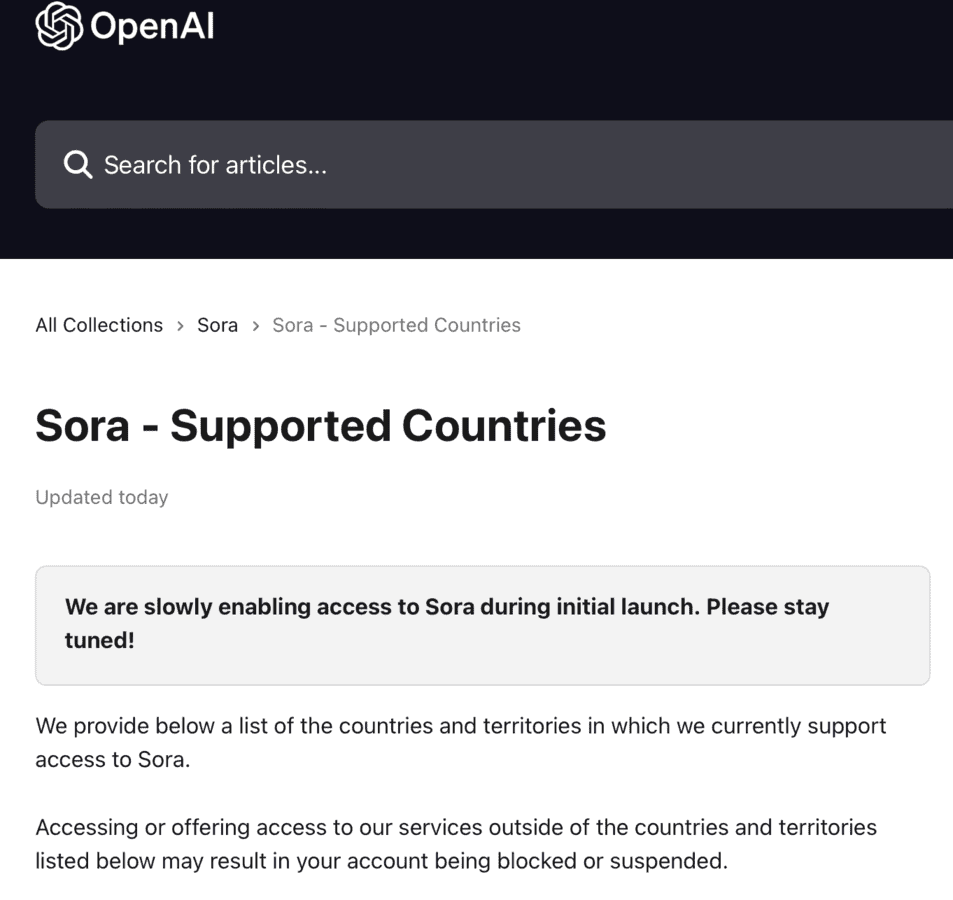
Task: Click the chevron after the Sora breadcrumb
Action: click(256, 326)
